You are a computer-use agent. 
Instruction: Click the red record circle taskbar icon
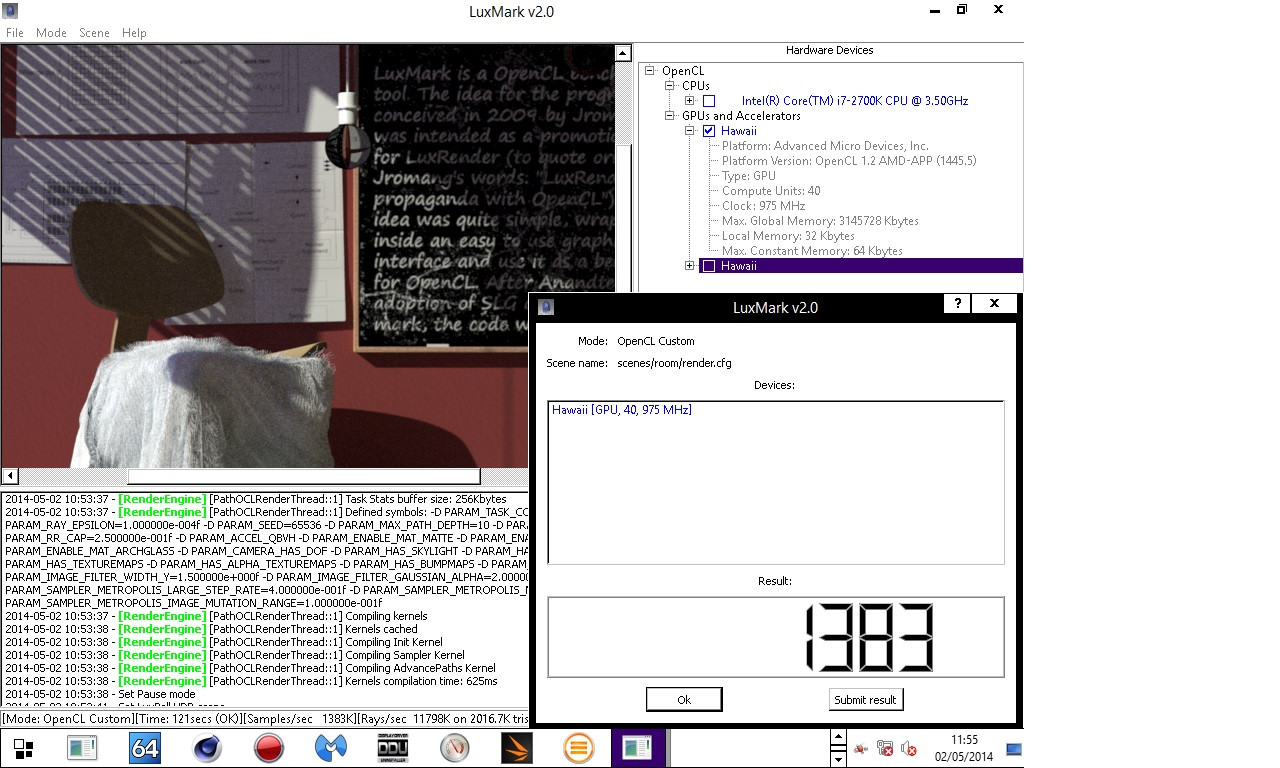coord(268,748)
